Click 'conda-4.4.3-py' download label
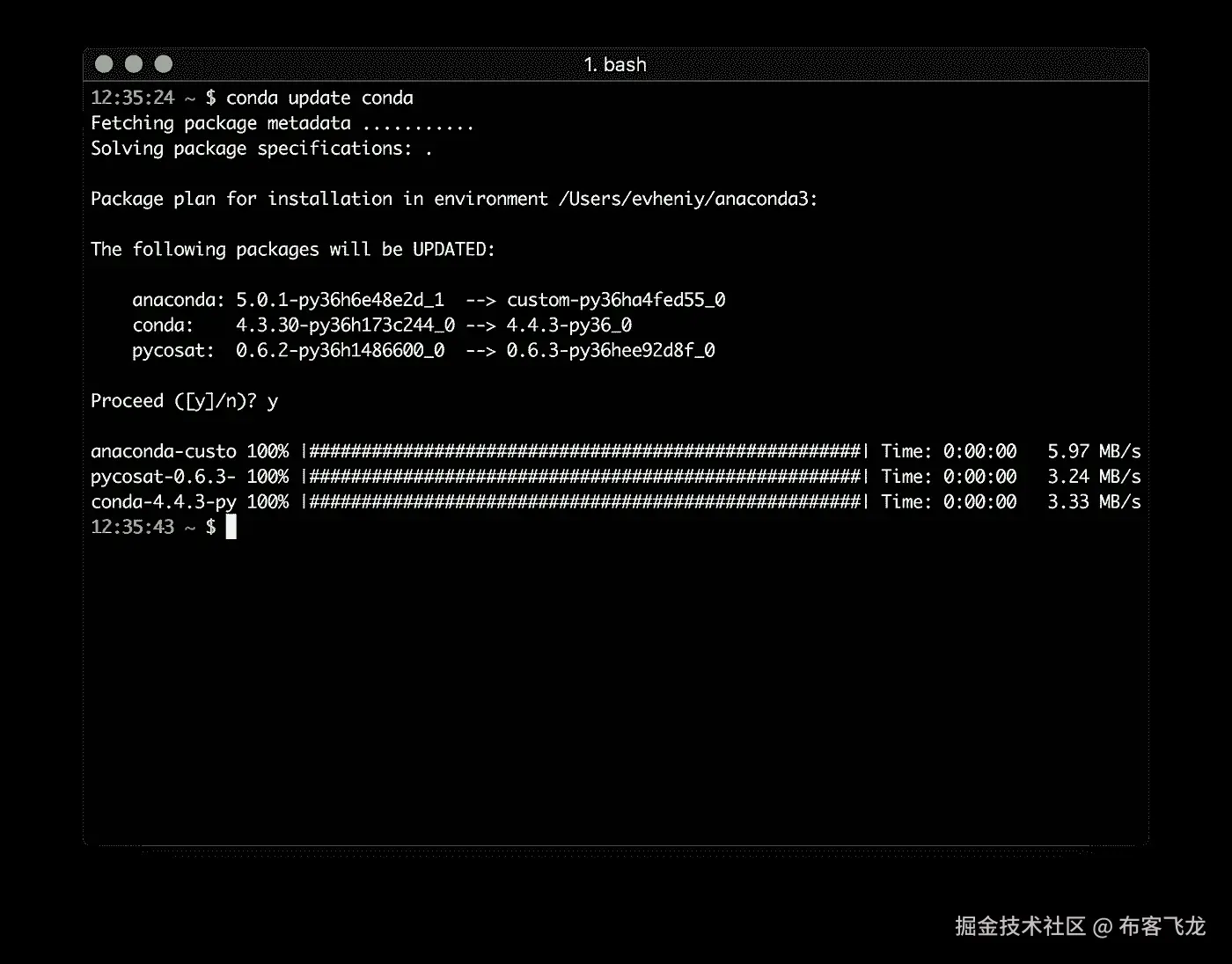 tap(164, 502)
